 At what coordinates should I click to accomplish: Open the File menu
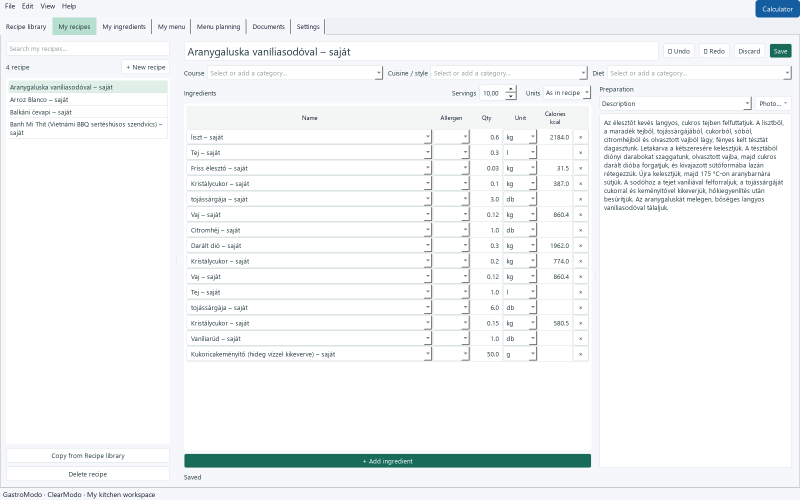pos(10,6)
